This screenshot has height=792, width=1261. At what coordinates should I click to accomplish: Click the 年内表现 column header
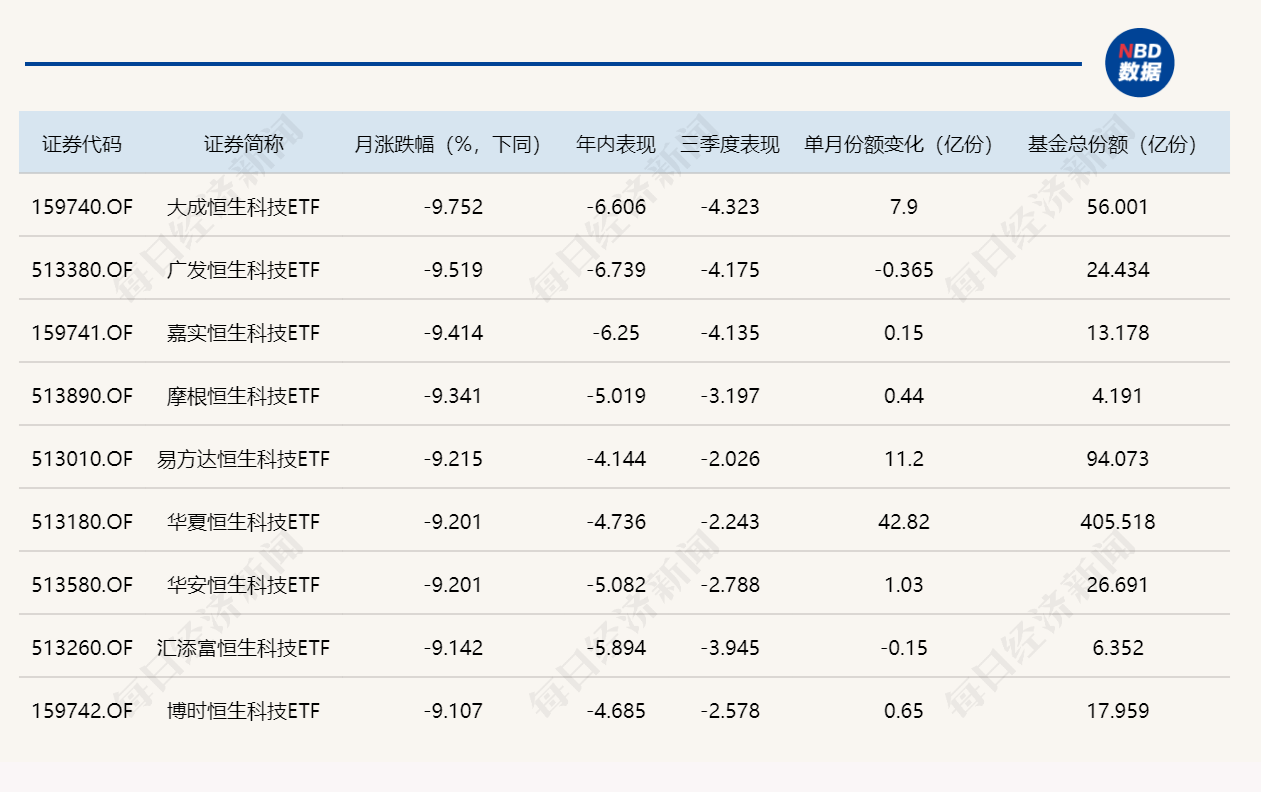tap(616, 144)
